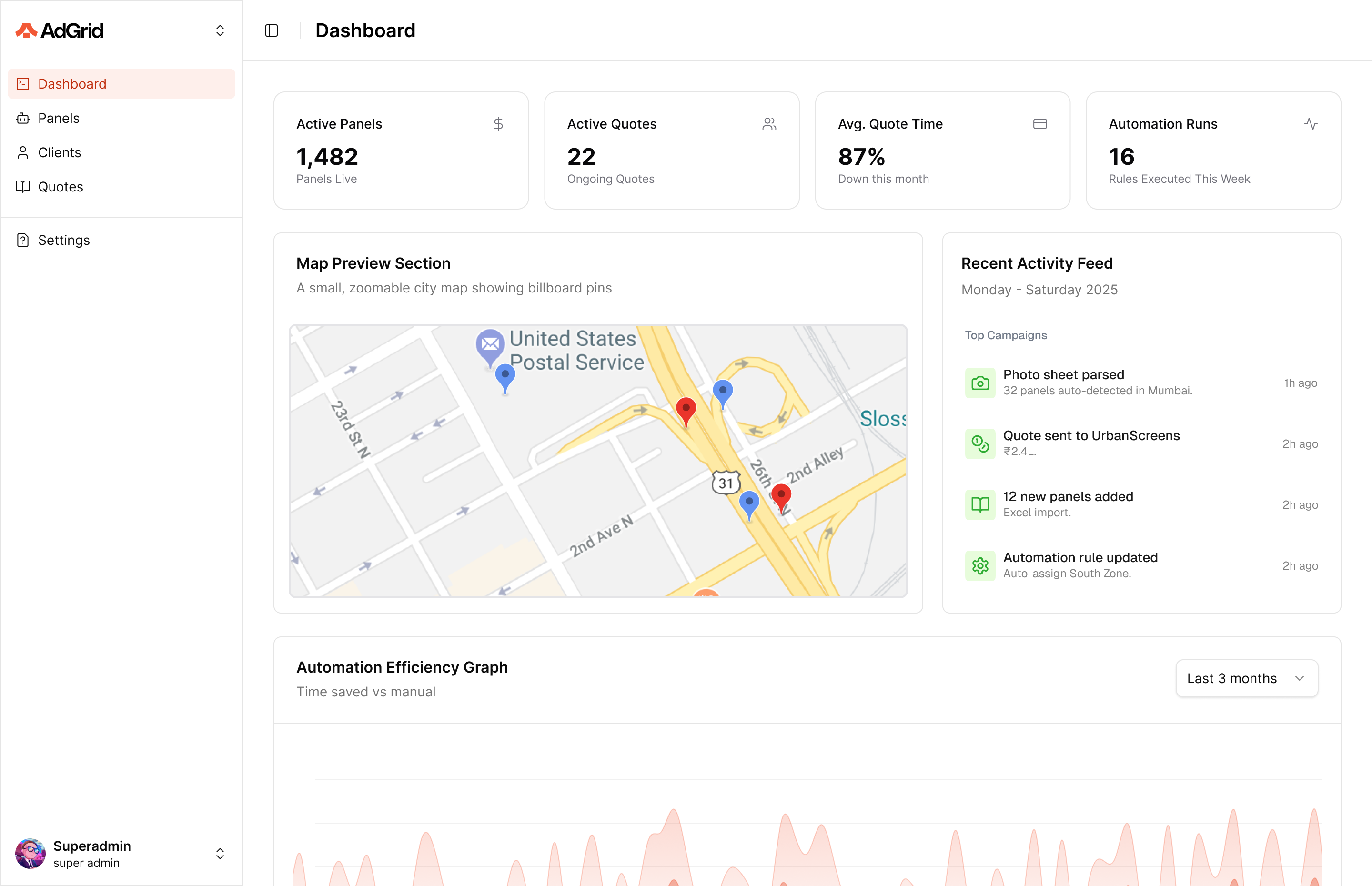Image resolution: width=1372 pixels, height=886 pixels.
Task: Select the Dashboard sidebar item
Action: 72,84
